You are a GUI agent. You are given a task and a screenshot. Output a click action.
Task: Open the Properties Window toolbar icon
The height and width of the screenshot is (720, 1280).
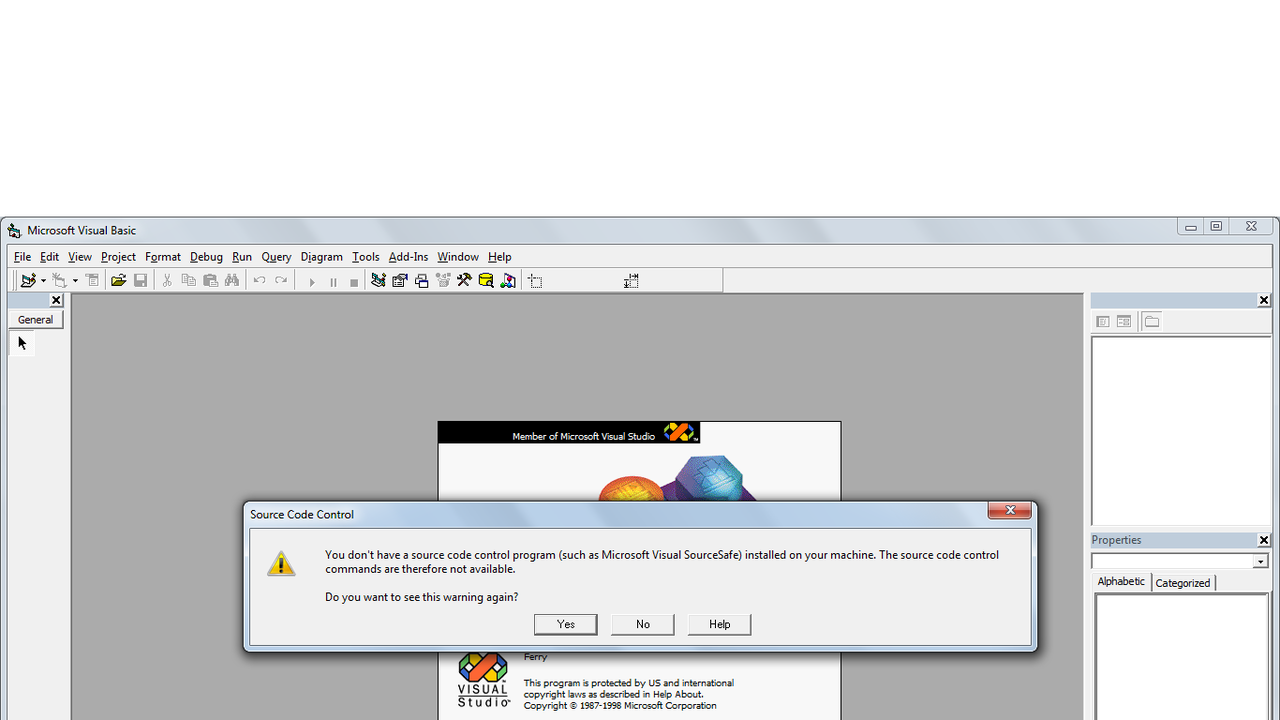(x=400, y=281)
